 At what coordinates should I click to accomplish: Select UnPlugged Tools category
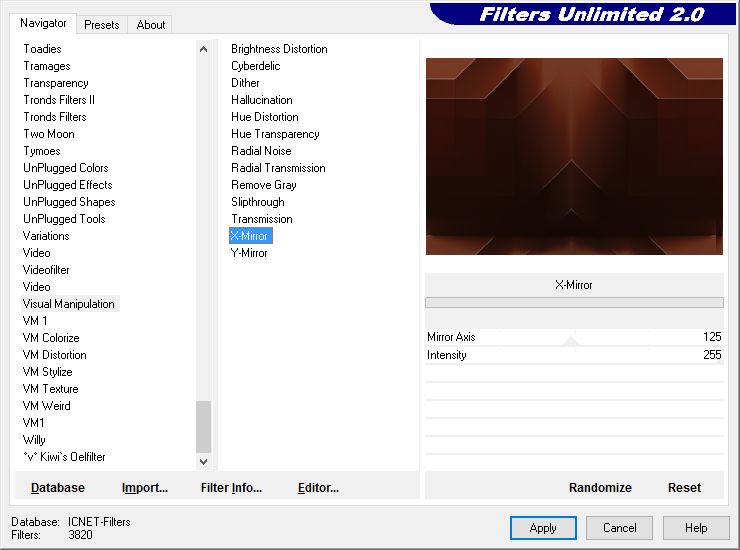64,219
